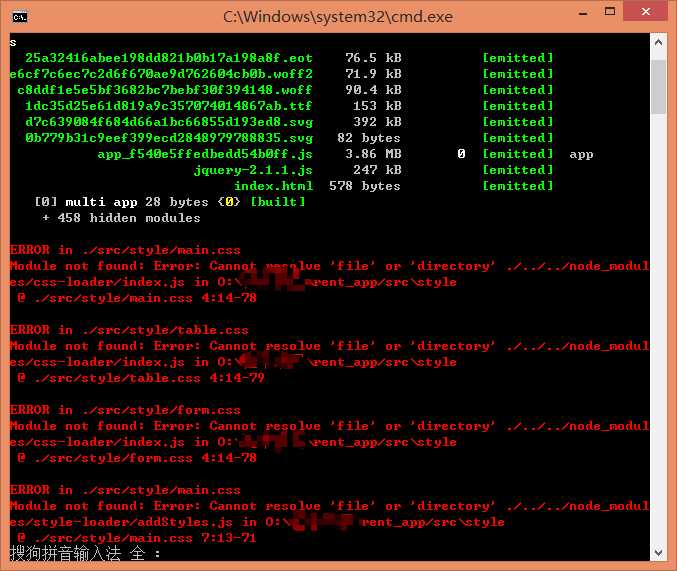The image size is (677, 571).
Task: Click the cmd.exe system menu icon
Action: (x=20, y=17)
